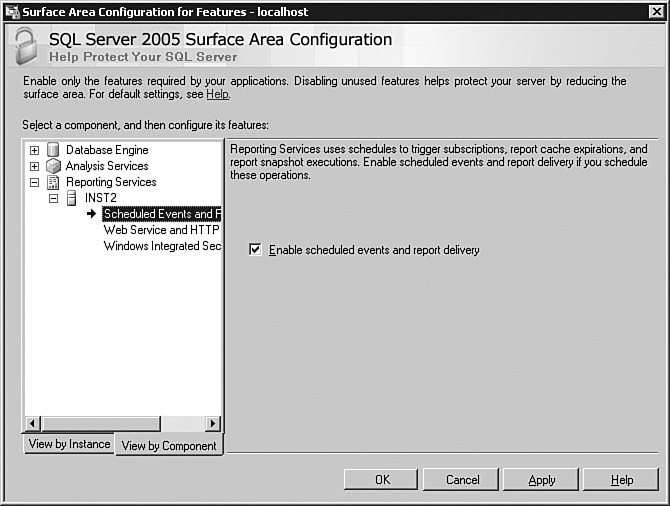Expand the Analysis Services node

(x=35, y=166)
